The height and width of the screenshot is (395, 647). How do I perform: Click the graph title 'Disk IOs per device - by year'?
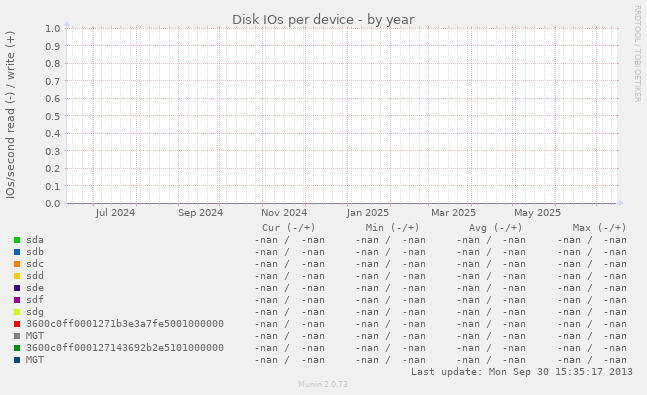(323, 19)
